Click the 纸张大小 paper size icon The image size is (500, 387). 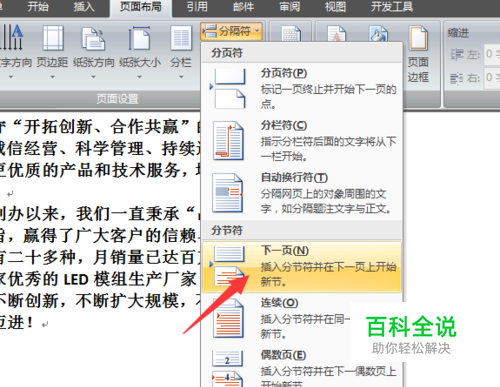[x=139, y=38]
